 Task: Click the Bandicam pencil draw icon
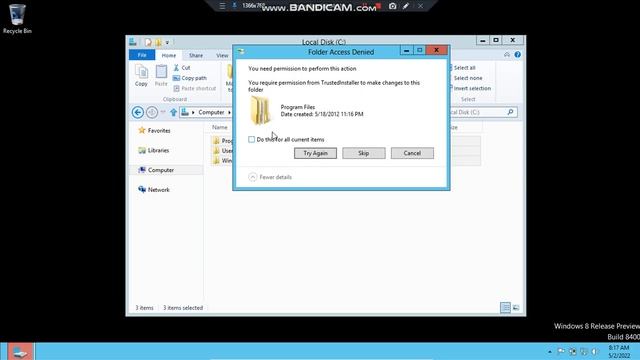(406, 6)
